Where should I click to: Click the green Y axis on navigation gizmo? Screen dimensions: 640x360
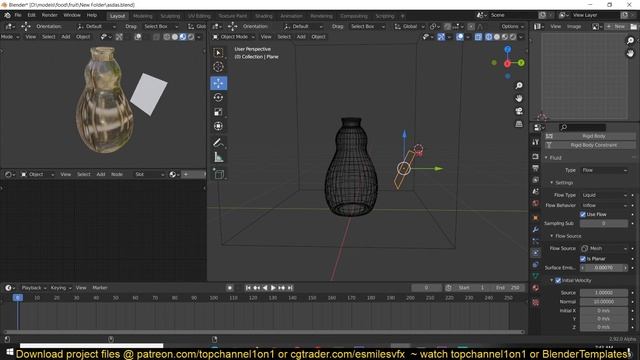click(521, 63)
